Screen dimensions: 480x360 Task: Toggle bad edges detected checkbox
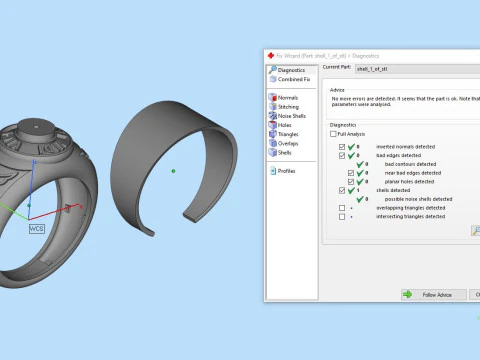click(342, 156)
